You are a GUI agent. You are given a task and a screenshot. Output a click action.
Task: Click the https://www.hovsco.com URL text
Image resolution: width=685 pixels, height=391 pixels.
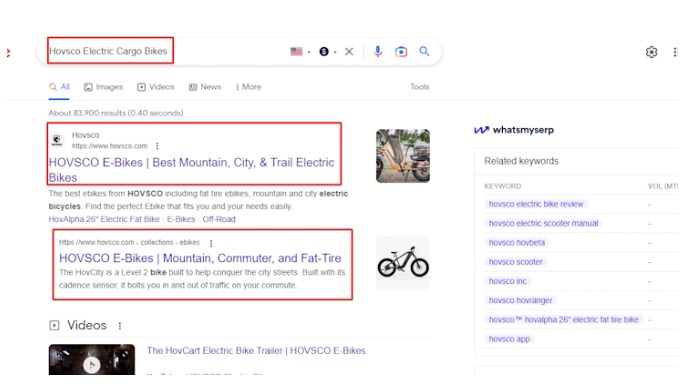tap(109, 146)
